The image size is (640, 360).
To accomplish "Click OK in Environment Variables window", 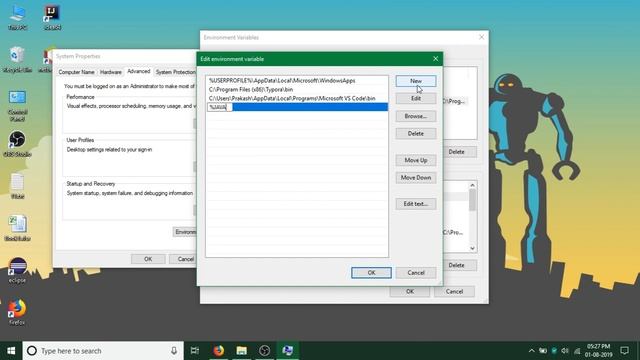I will 409,291.
